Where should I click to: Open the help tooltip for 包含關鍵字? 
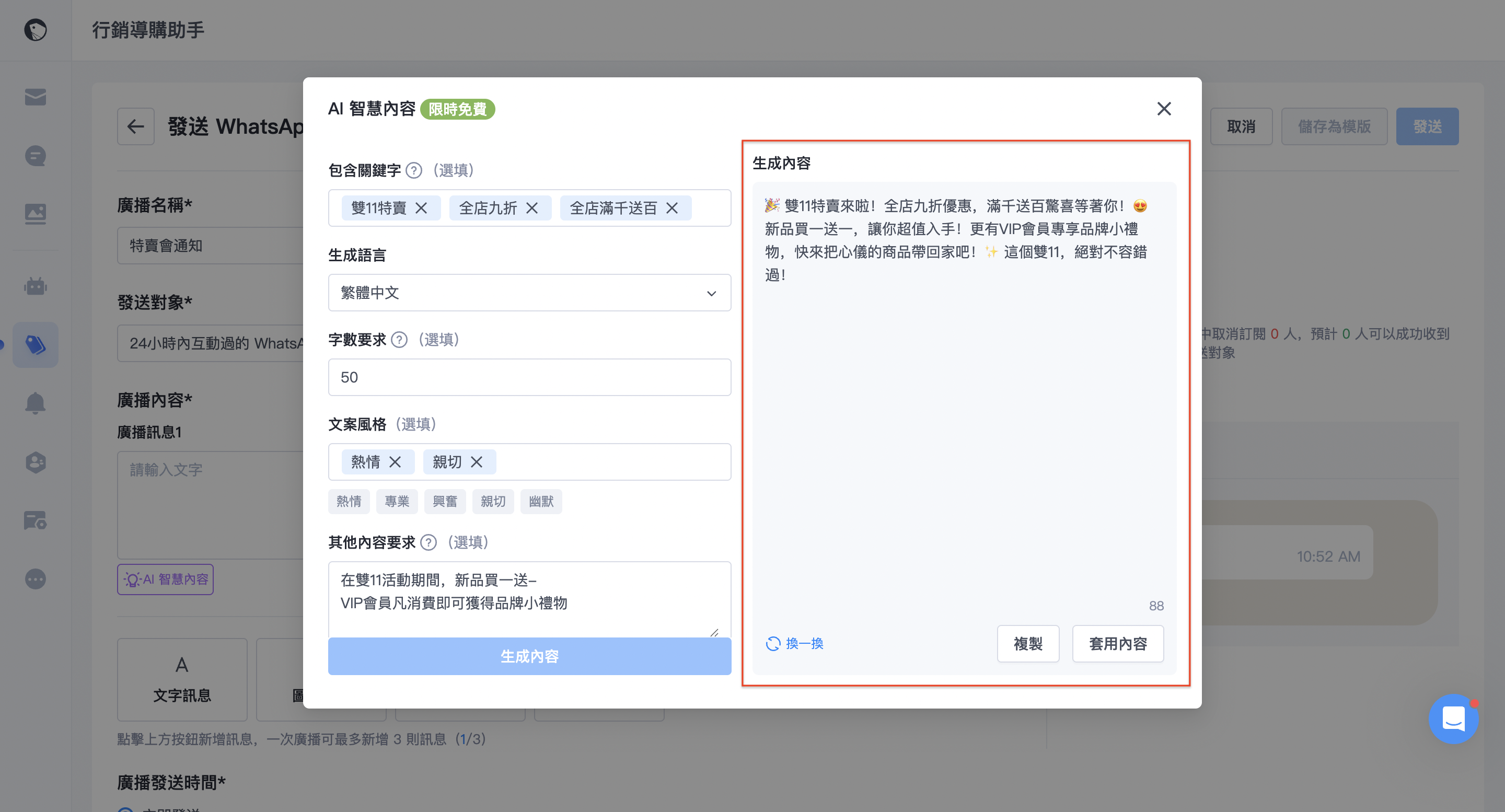click(x=414, y=170)
